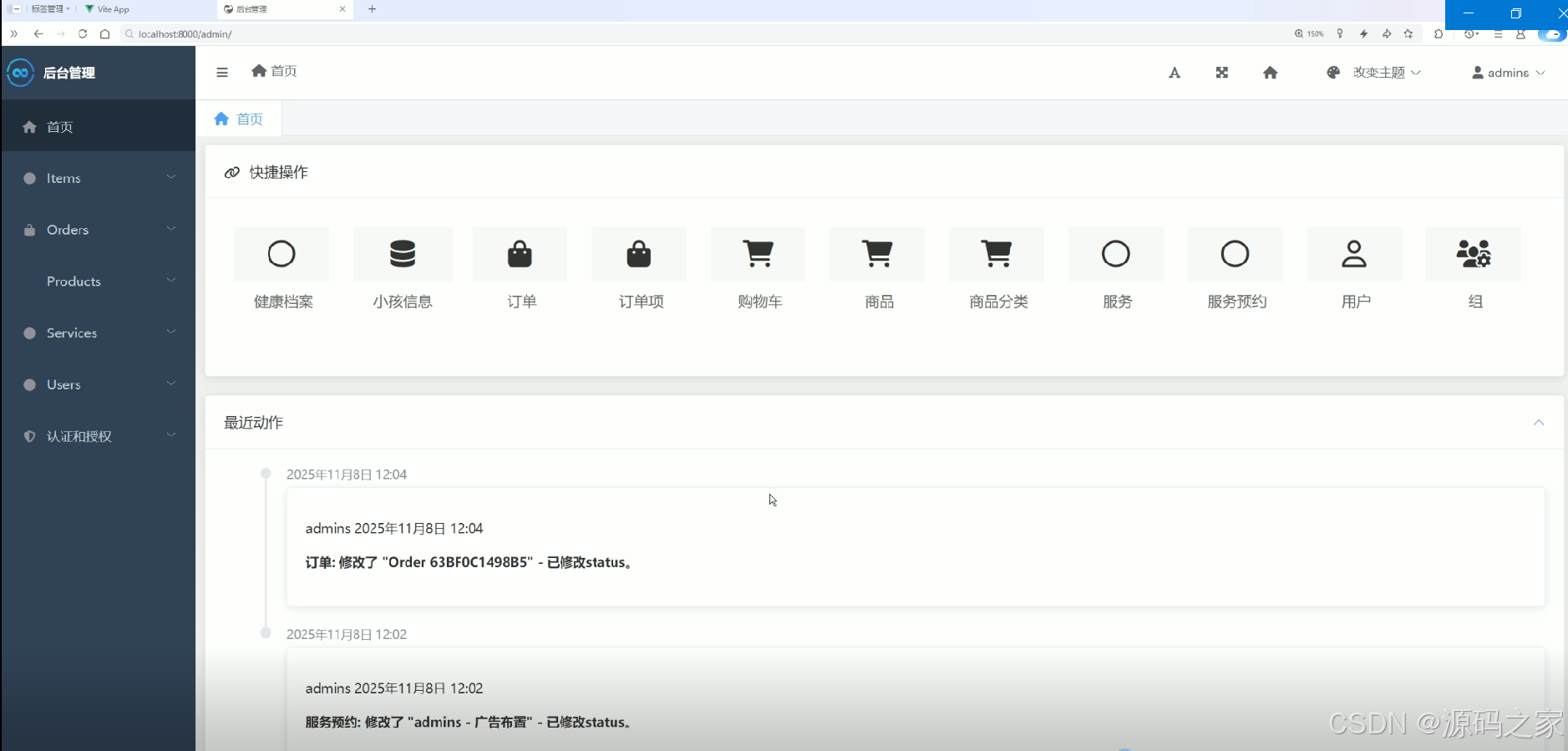Expand the 认证和授权 sidebar menu
Viewport: 1568px width, 751px height.
tap(99, 436)
